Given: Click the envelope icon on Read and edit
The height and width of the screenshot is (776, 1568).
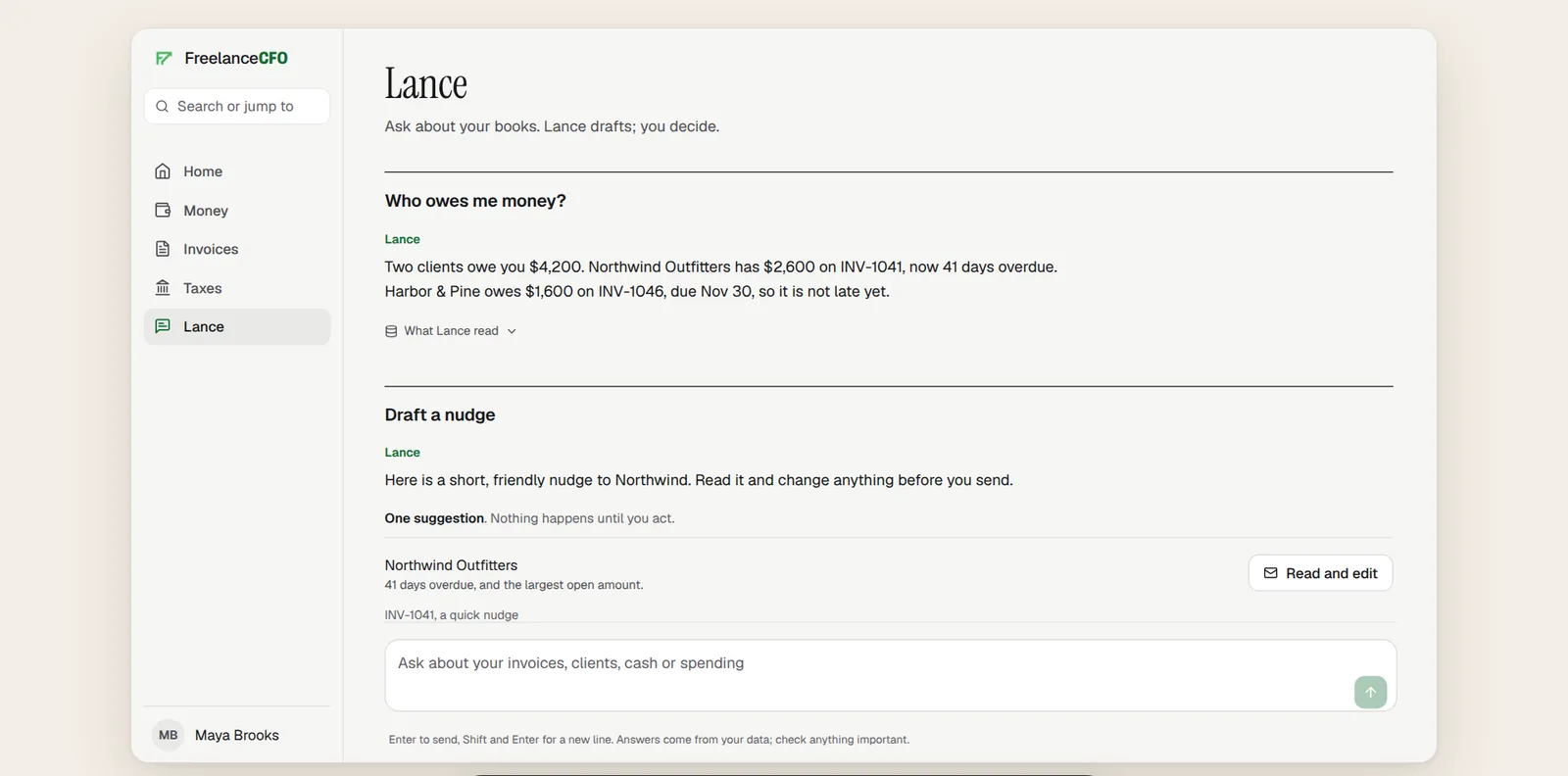Looking at the screenshot, I should (x=1270, y=573).
